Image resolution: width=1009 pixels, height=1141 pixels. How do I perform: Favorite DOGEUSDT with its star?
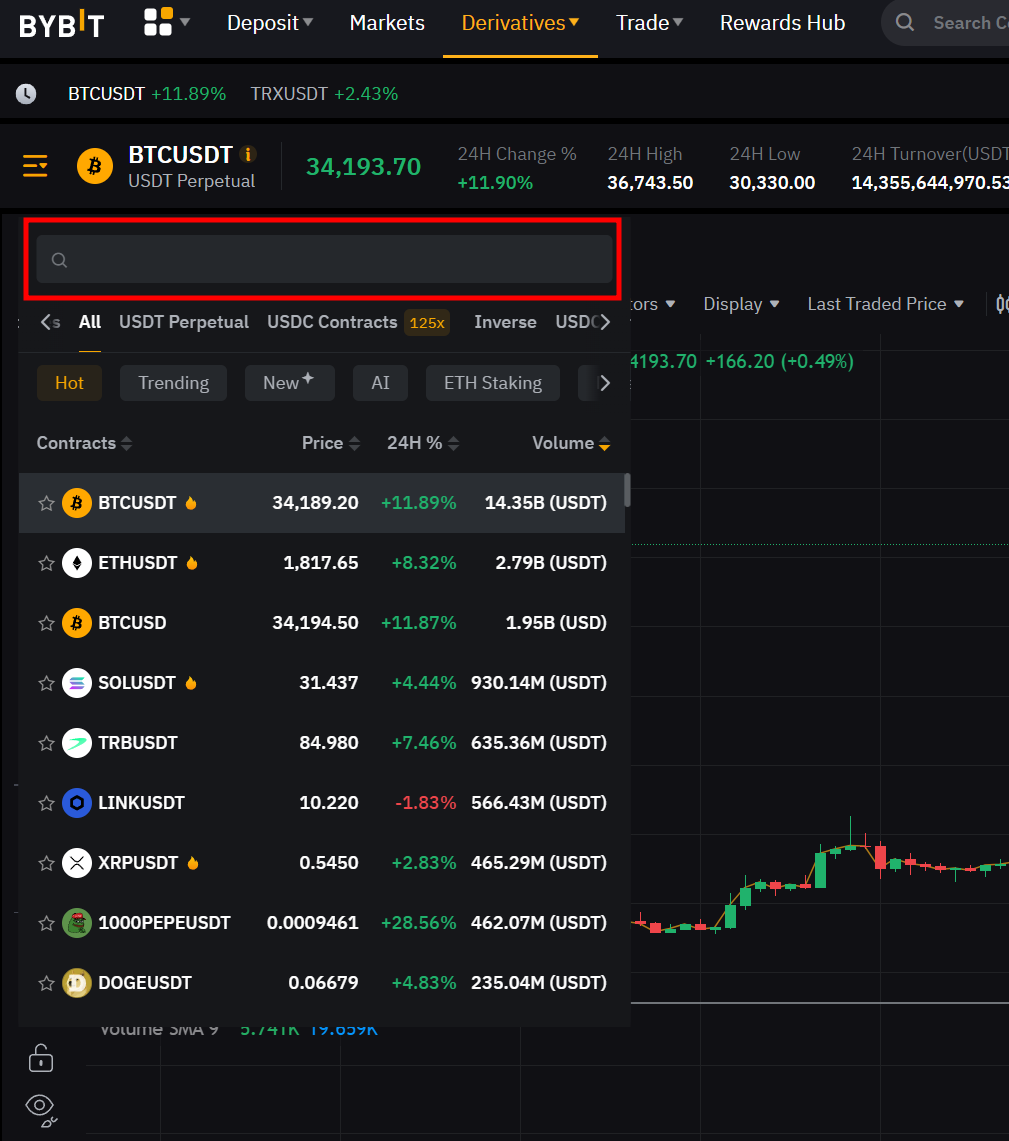pos(47,983)
